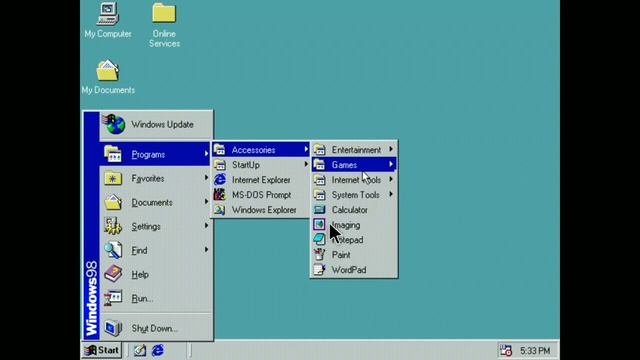The height and width of the screenshot is (360, 640).
Task: Click the Windows Update globe icon
Action: pyautogui.click(x=113, y=124)
